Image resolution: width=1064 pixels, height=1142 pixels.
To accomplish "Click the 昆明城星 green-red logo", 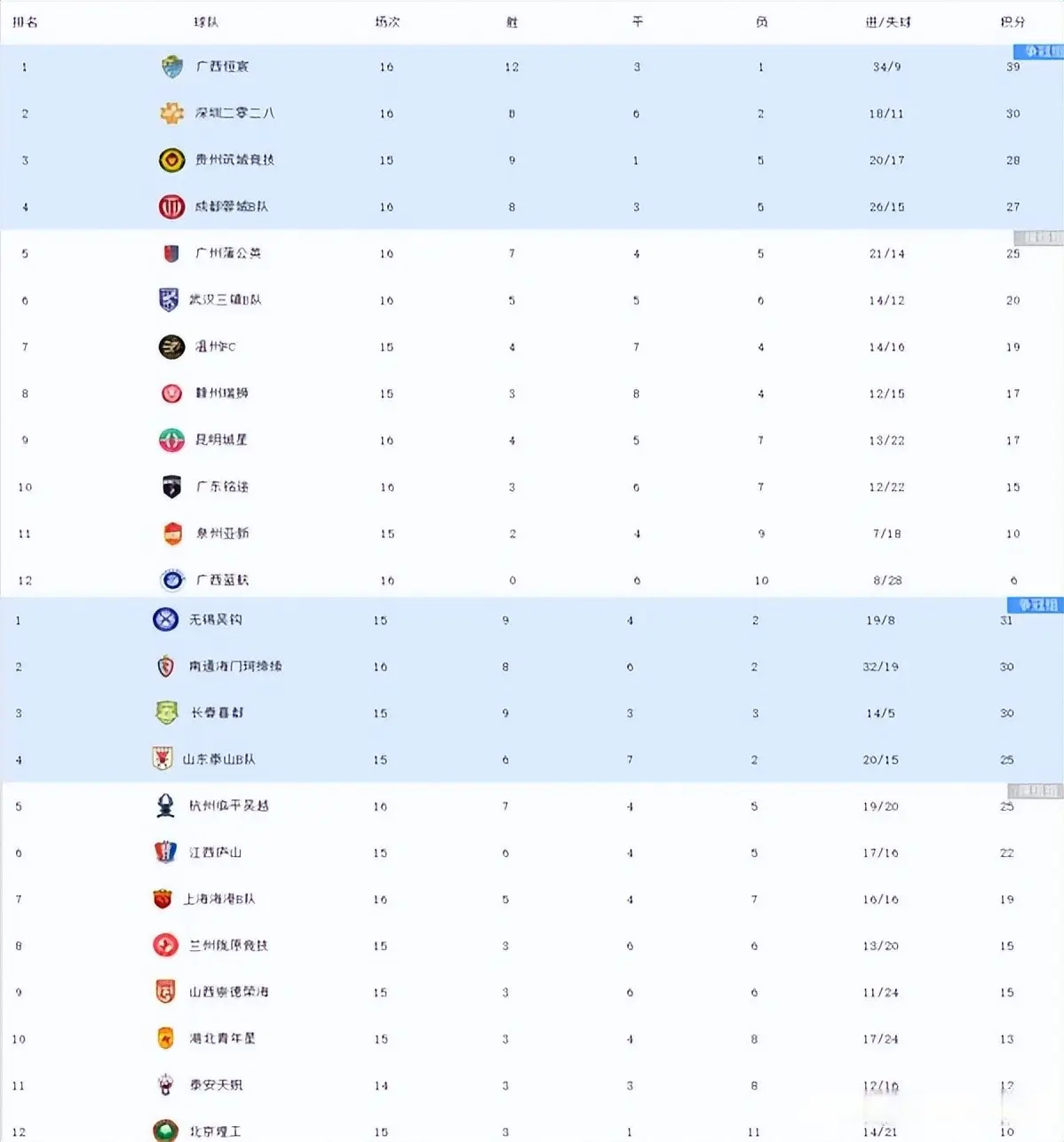I will tap(171, 440).
